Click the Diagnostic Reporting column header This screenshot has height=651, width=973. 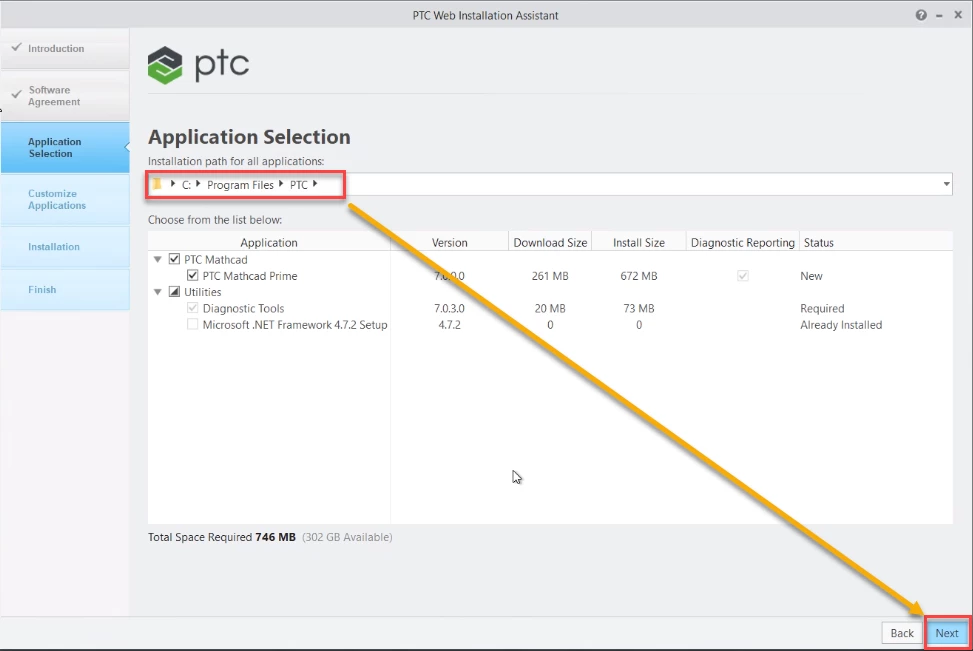[x=742, y=243]
